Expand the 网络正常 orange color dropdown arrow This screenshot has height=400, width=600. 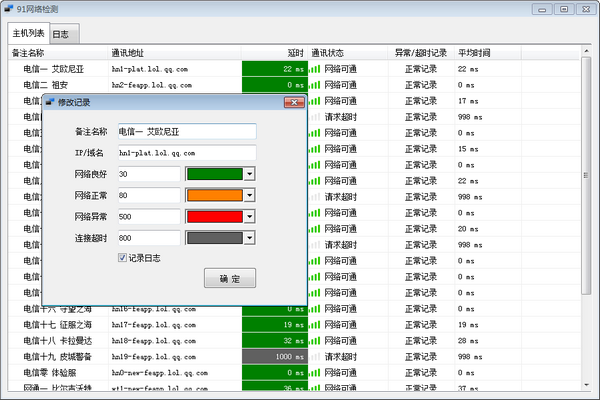(249, 195)
